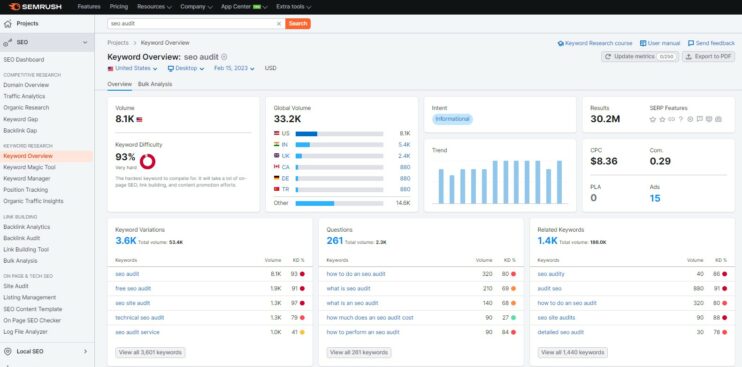Viewport: 742px width, 367px height.
Task: Click the Local SEO pin icon
Action: tap(8, 351)
